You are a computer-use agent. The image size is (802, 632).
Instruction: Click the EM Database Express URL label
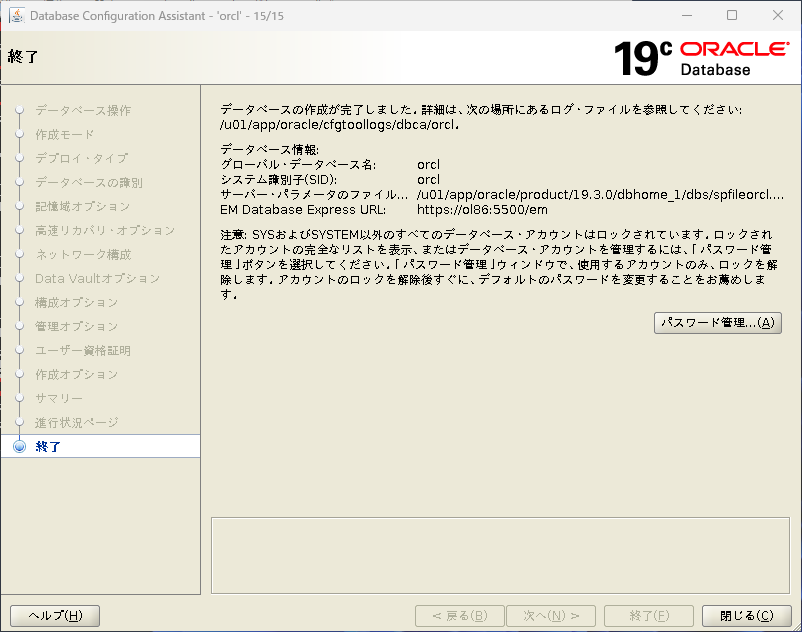(x=303, y=210)
